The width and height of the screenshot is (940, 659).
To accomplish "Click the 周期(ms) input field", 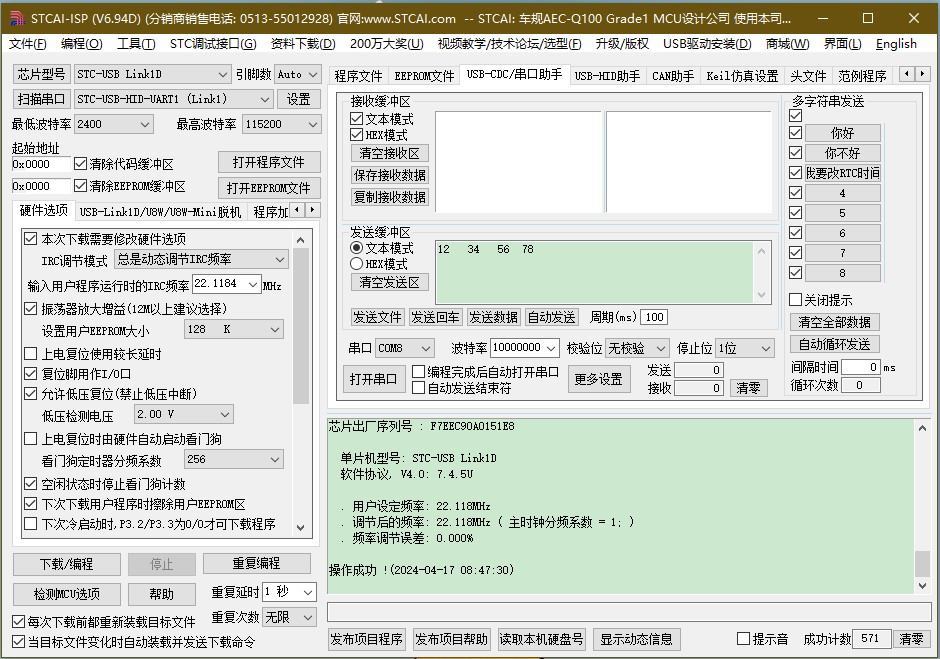I will pos(654,317).
